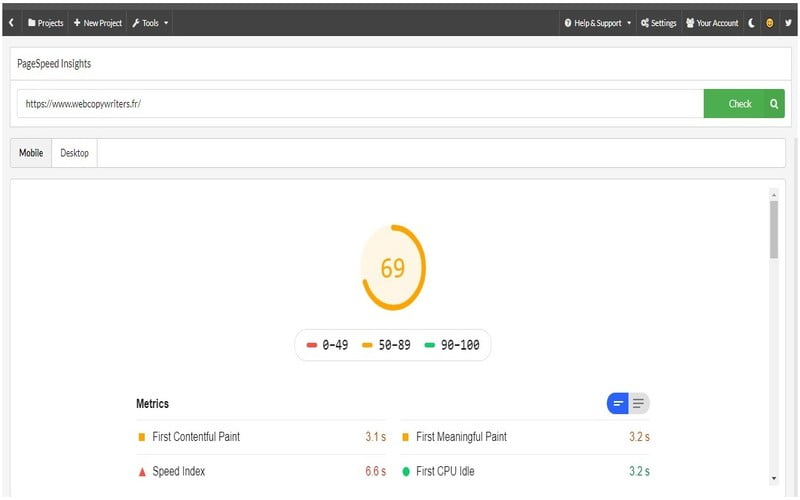Screen dimensions: 800x500
Task: Switch to the Desktop tab
Action: click(74, 153)
